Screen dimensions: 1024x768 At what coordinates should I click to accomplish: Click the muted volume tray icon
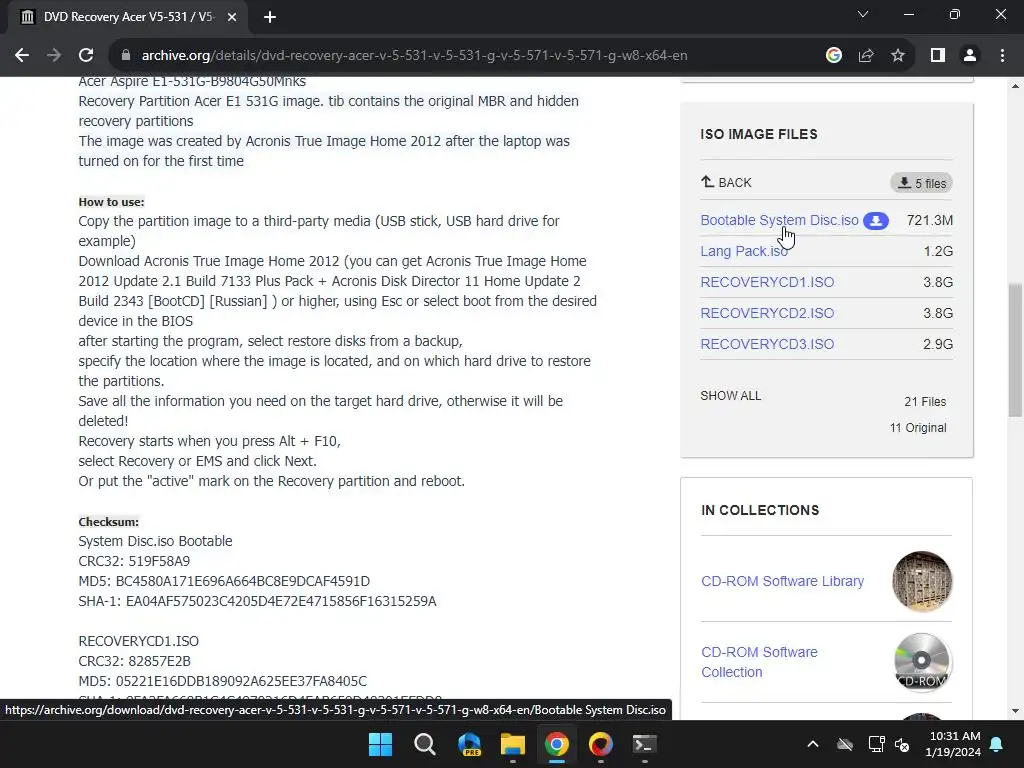coord(903,744)
